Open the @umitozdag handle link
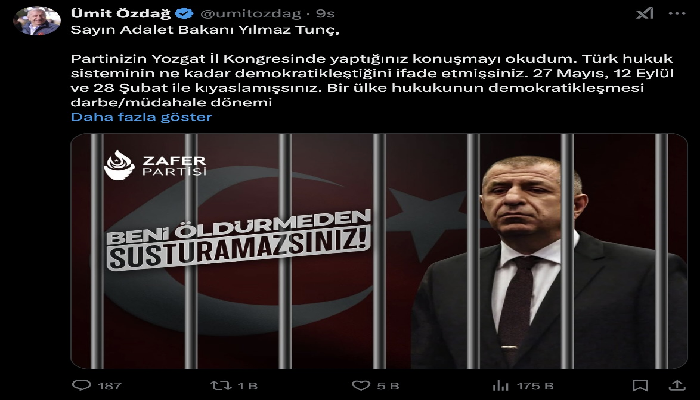700x400 pixels. click(x=250, y=14)
